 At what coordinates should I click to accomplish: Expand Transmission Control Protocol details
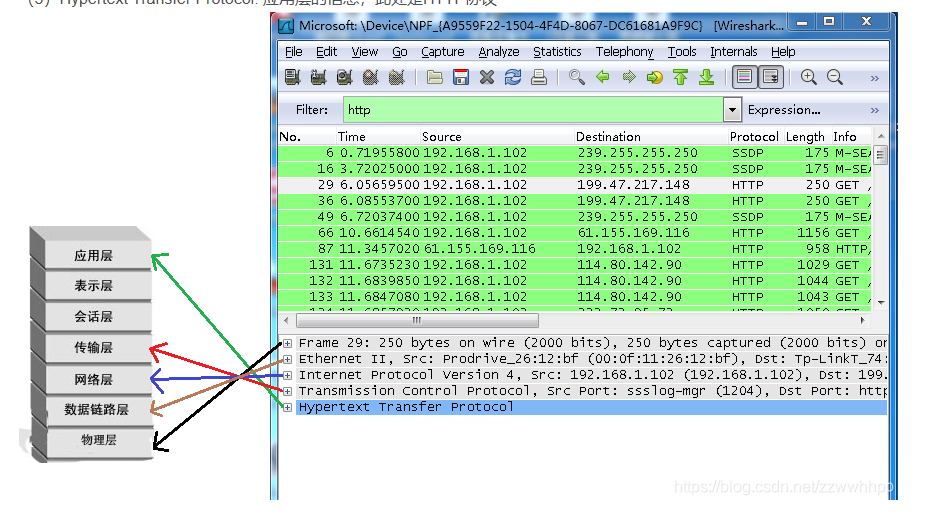coord(287,391)
